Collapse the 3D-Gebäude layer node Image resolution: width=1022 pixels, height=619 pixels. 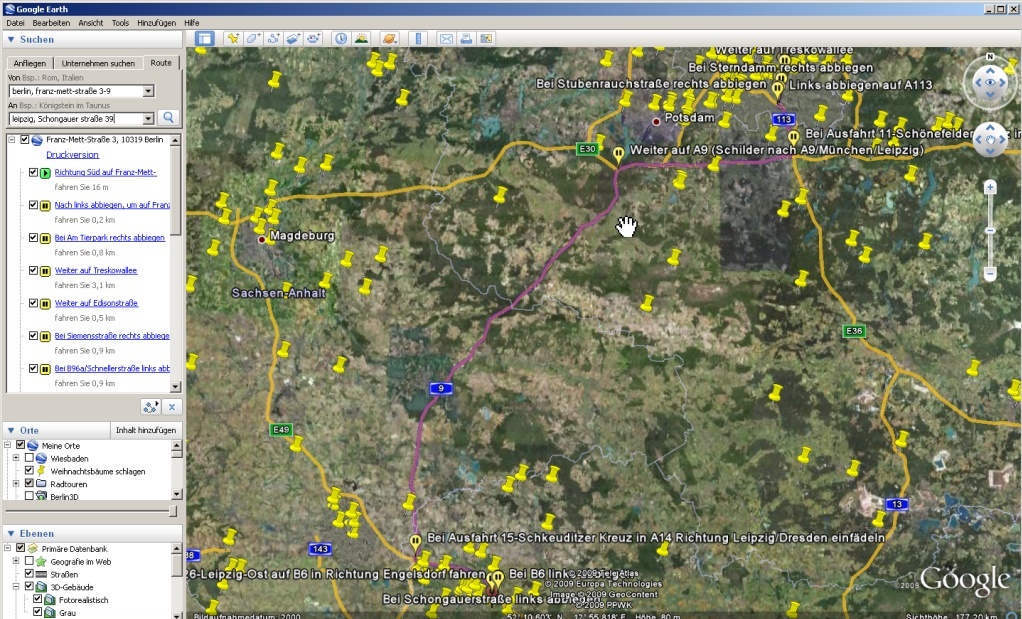pos(16,586)
